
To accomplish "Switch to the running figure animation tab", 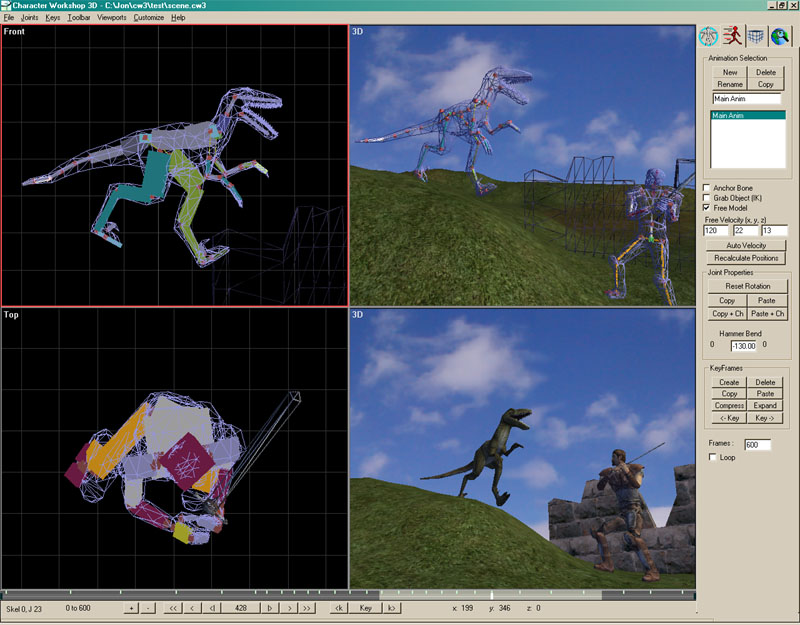I will [733, 37].
